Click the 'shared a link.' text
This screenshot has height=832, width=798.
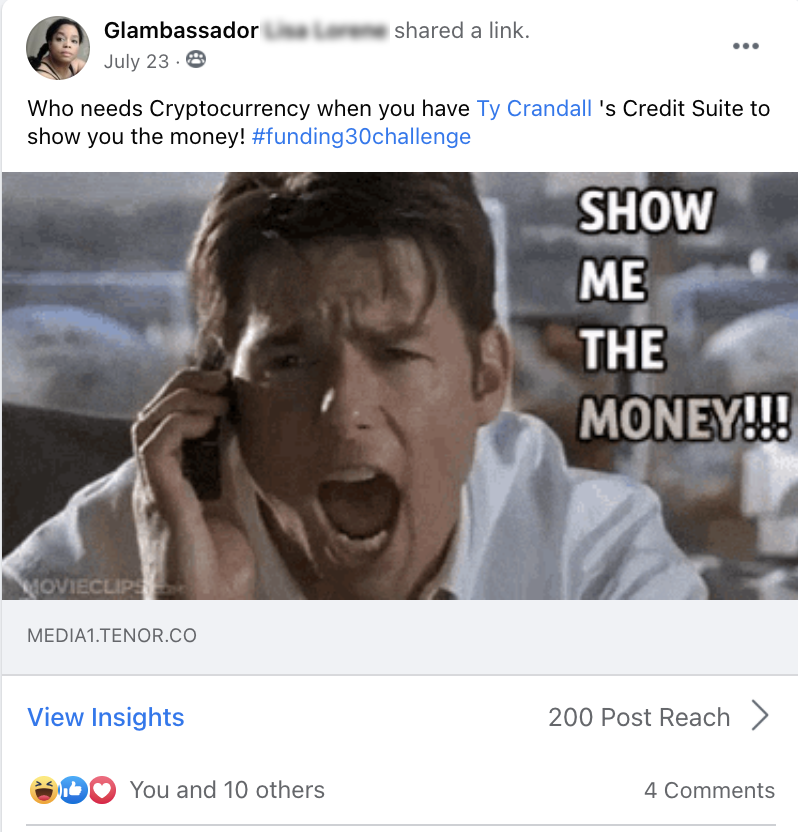coord(462,31)
